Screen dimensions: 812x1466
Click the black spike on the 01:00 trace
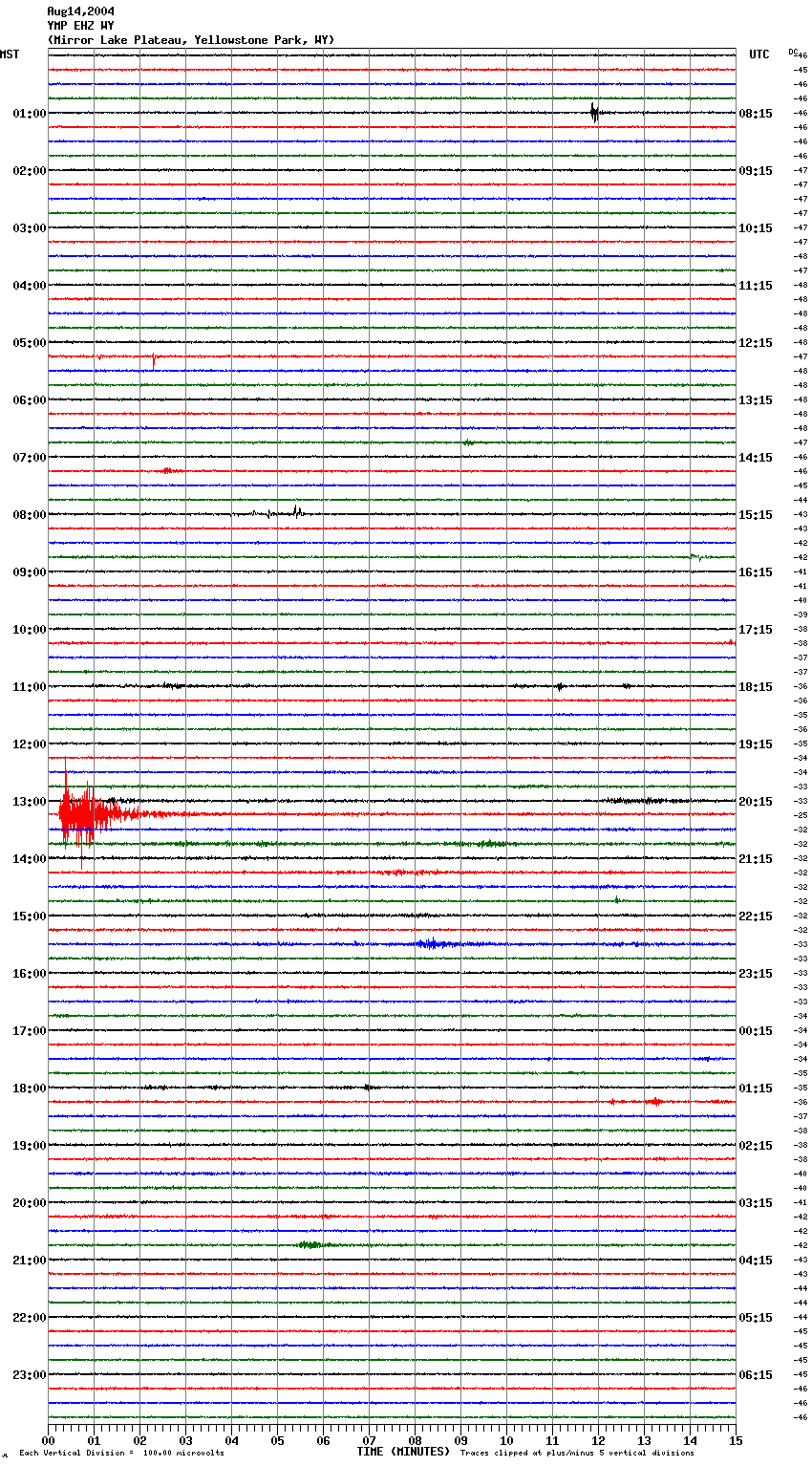594,113
